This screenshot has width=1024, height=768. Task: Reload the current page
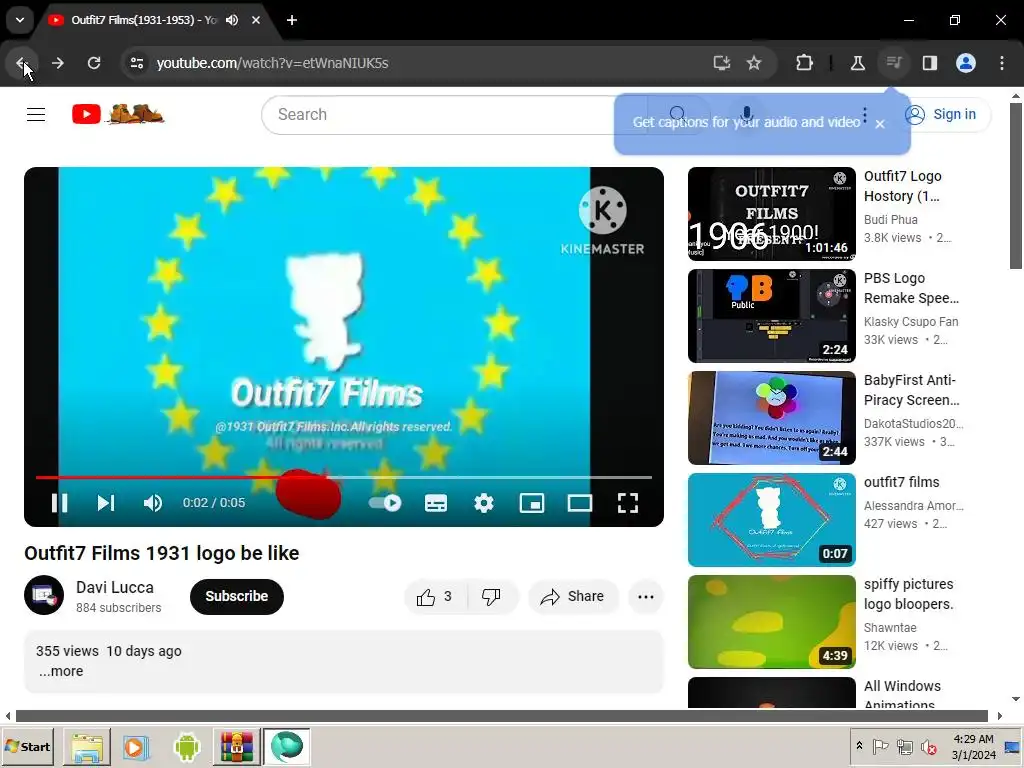tap(94, 63)
